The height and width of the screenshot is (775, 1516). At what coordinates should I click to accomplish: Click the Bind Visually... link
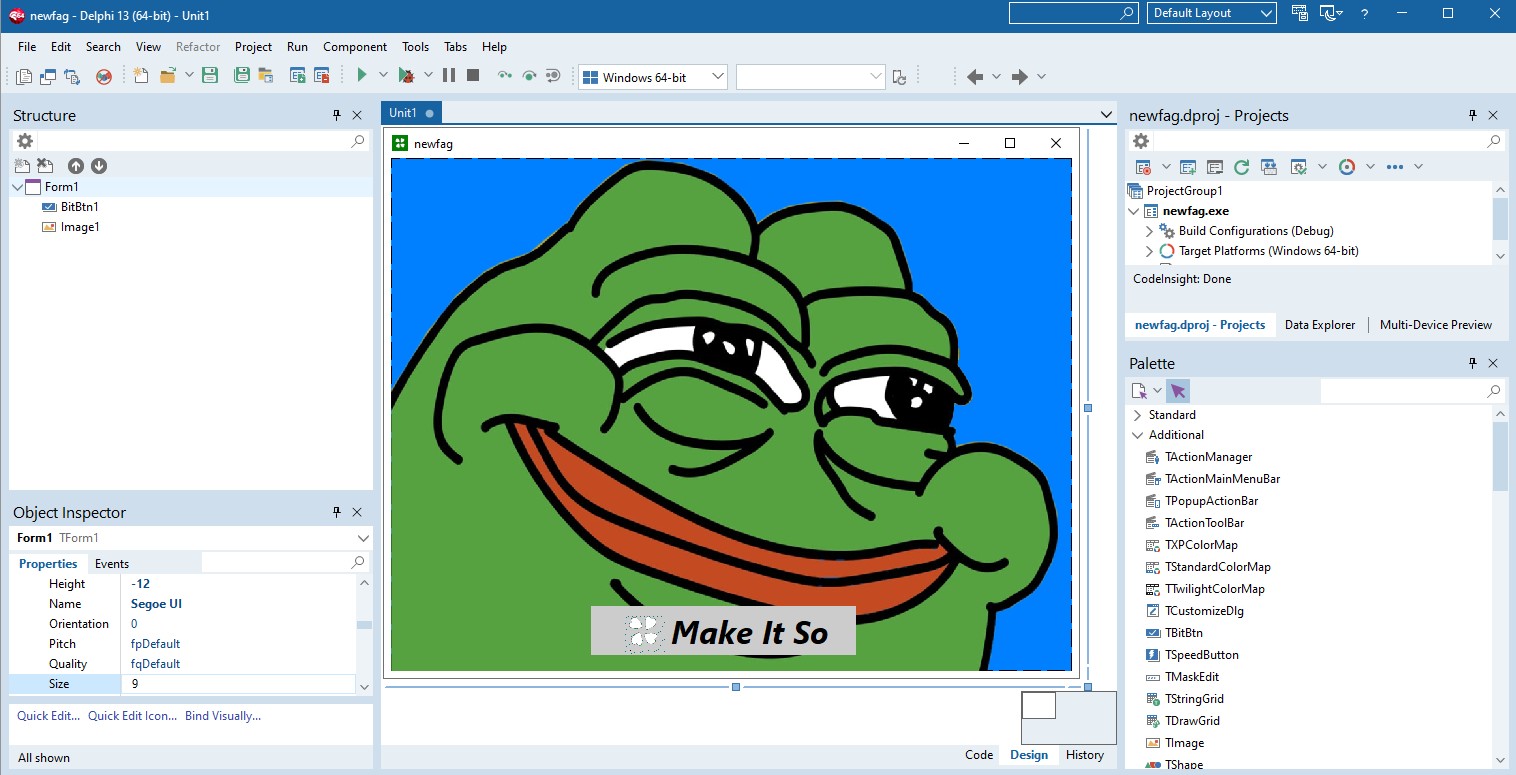pyautogui.click(x=223, y=716)
